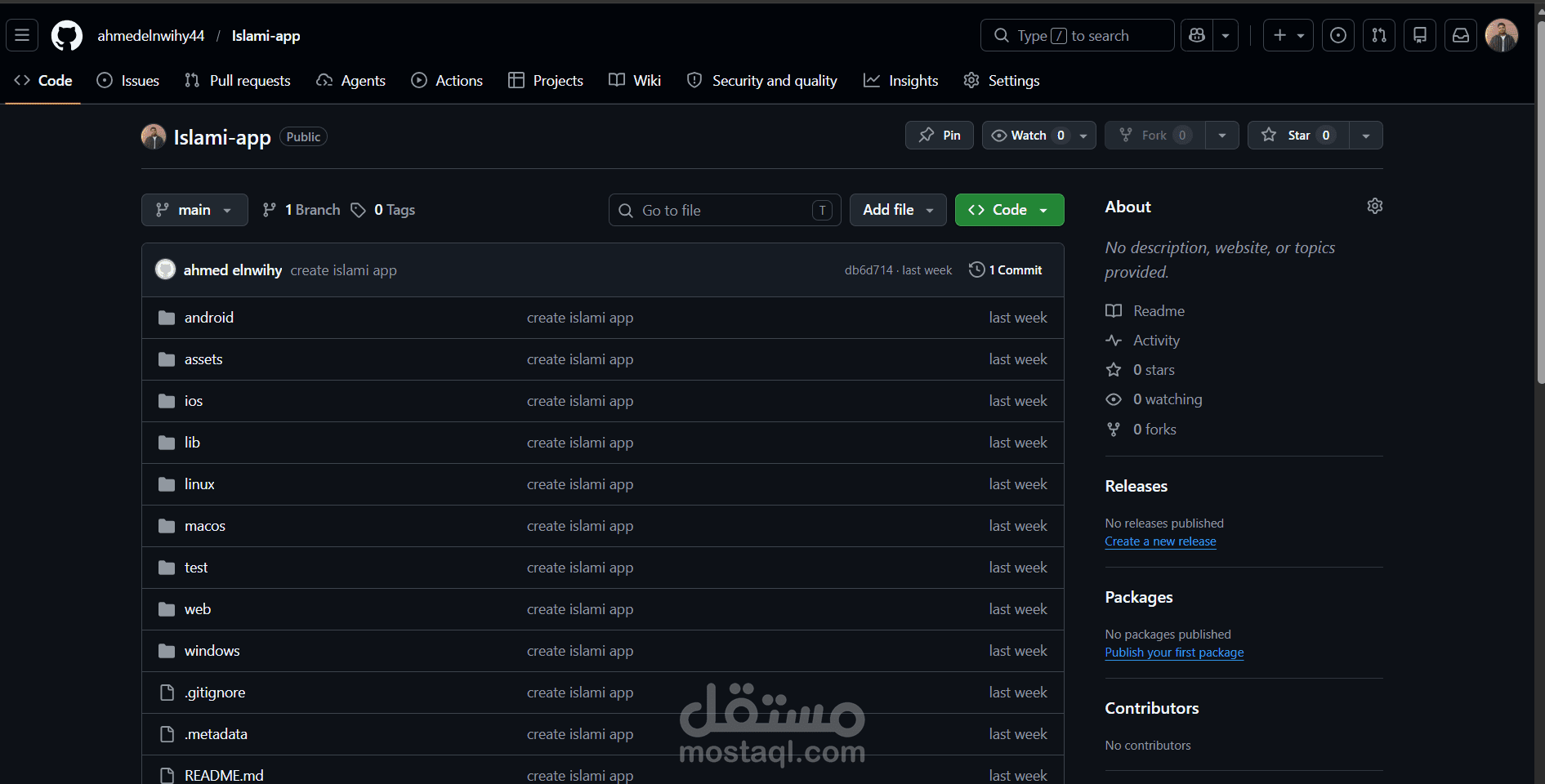Open the Agents tab
This screenshot has width=1545, height=784.
point(351,81)
